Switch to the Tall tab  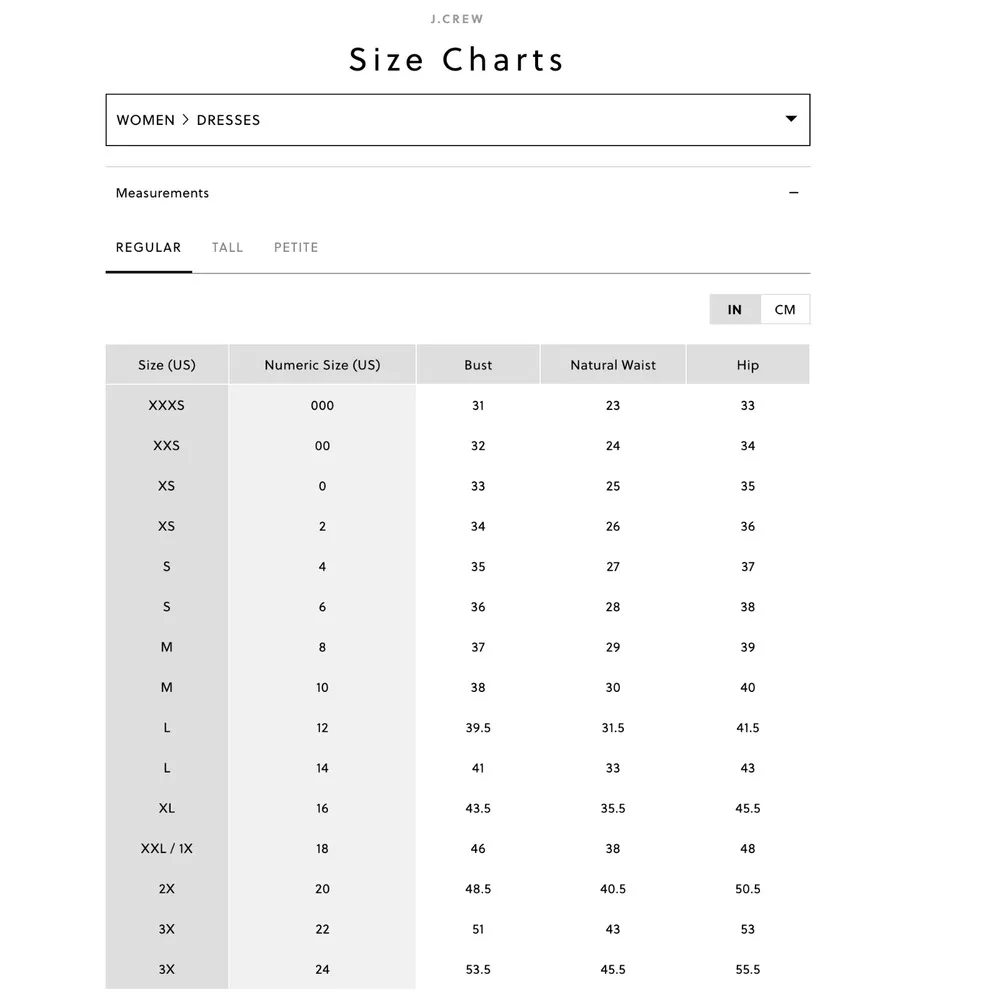point(227,247)
